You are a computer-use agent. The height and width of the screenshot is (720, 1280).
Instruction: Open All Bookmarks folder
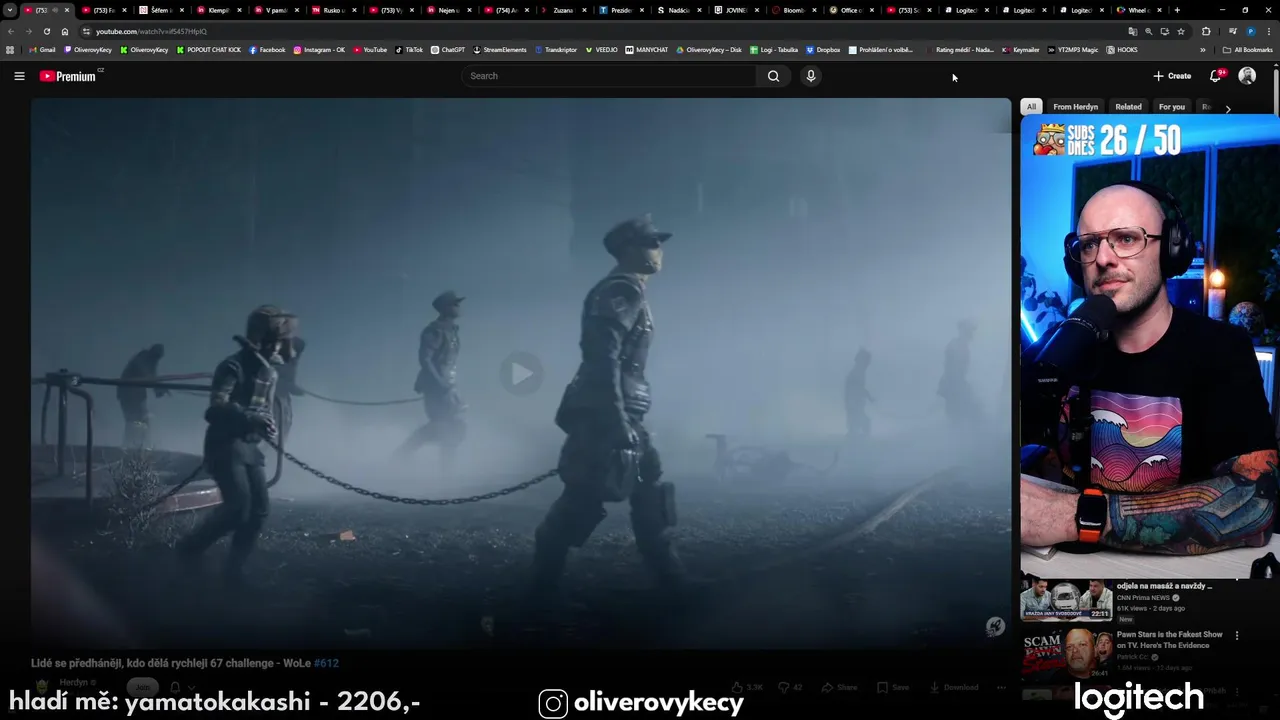(1248, 50)
